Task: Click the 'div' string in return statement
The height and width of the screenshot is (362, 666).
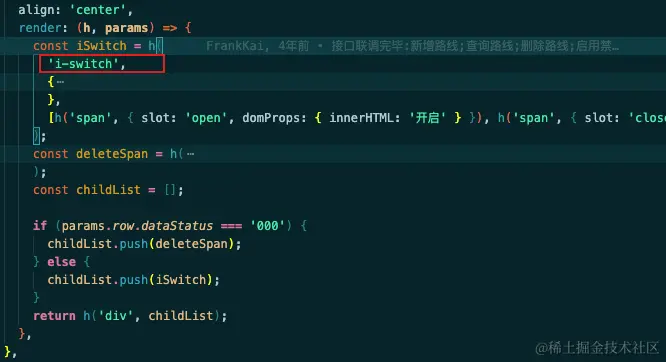Action: point(116,316)
